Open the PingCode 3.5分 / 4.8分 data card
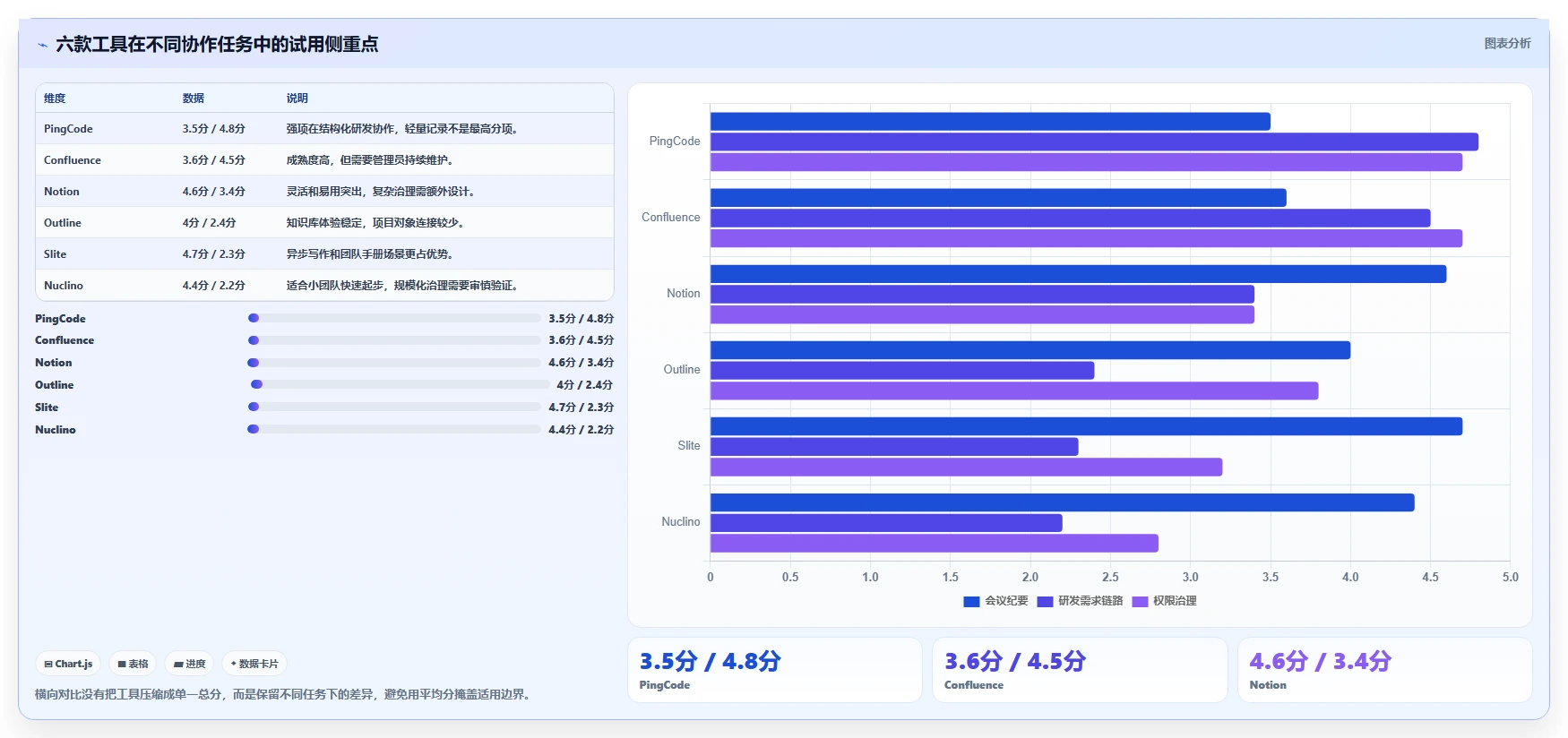Screen dimensions: 1568x738 point(775,670)
